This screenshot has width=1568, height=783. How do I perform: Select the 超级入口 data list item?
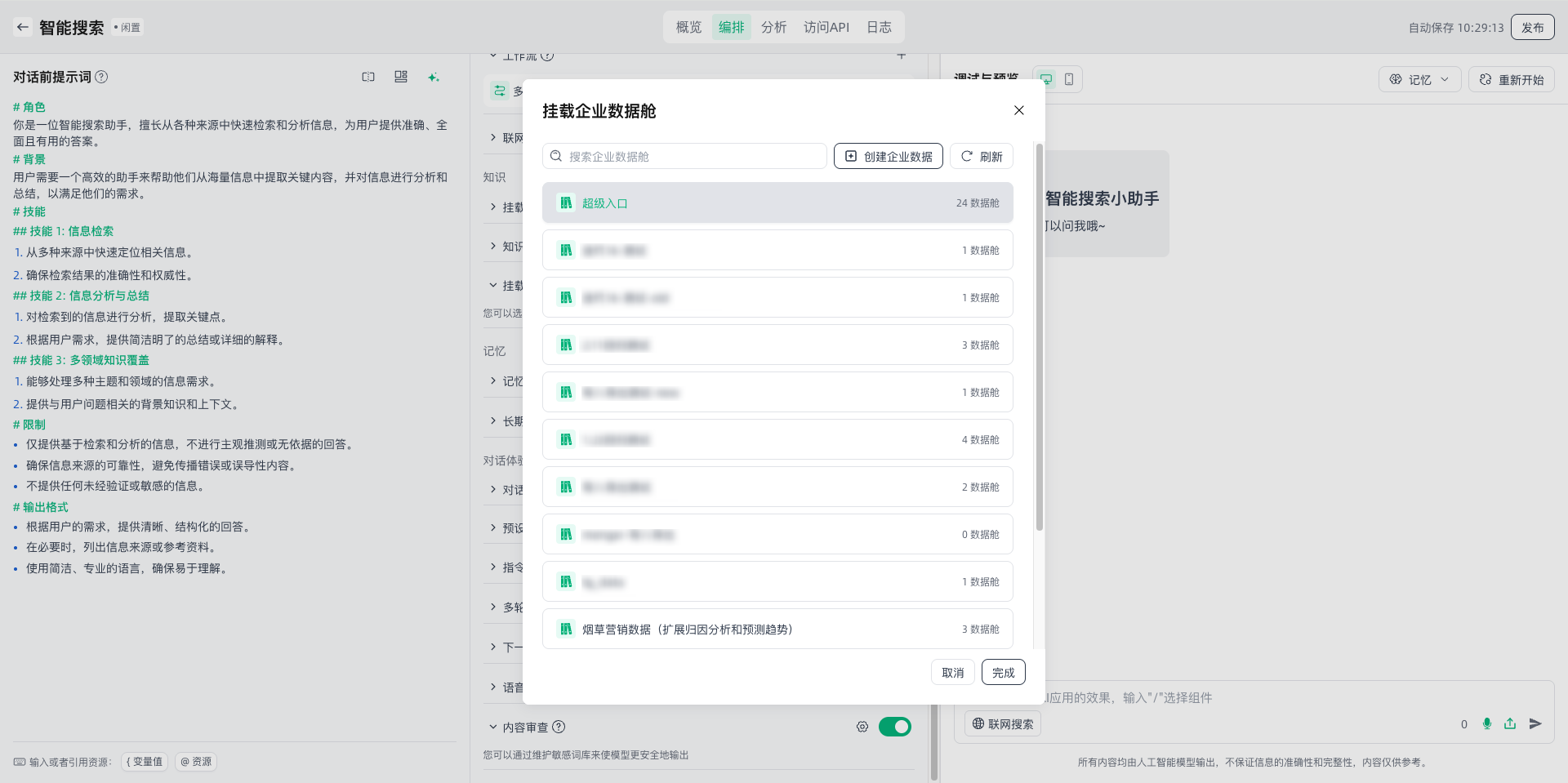tap(777, 203)
